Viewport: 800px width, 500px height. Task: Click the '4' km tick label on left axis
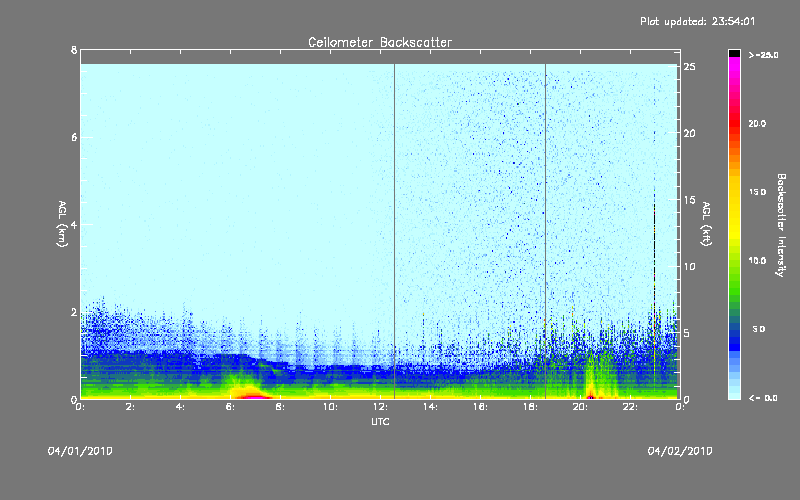[x=74, y=224]
